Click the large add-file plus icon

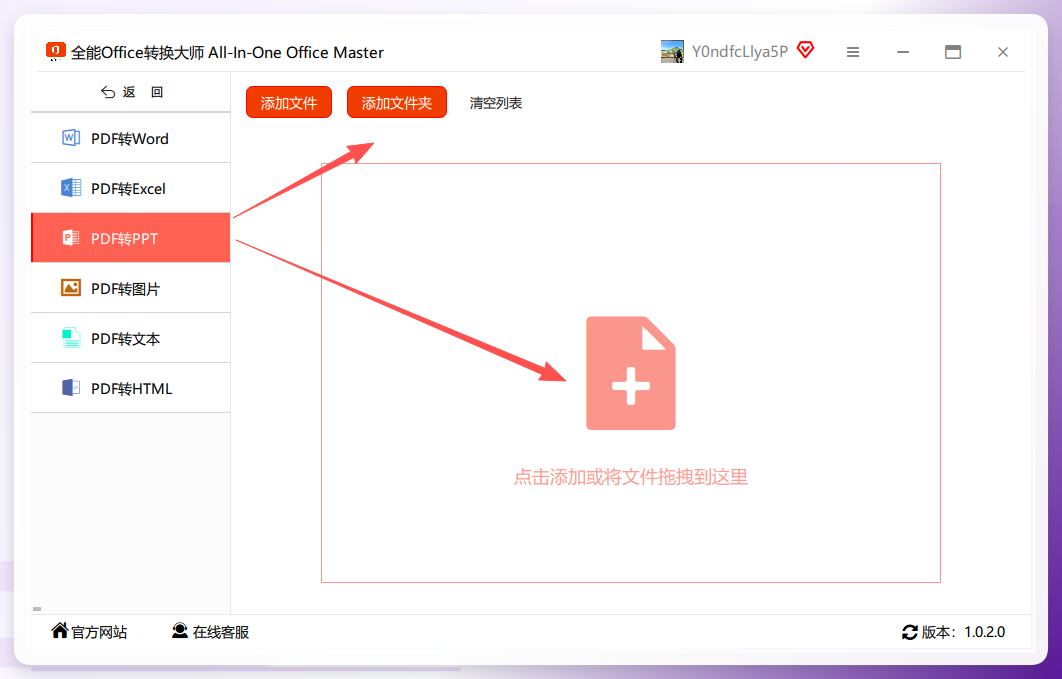pos(631,373)
